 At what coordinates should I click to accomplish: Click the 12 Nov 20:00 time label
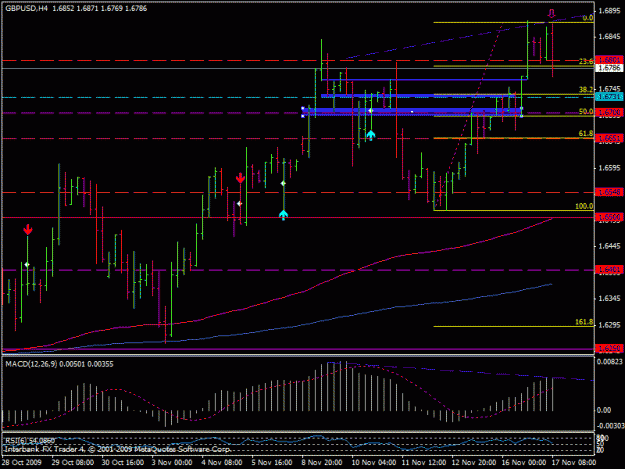(x=474, y=463)
